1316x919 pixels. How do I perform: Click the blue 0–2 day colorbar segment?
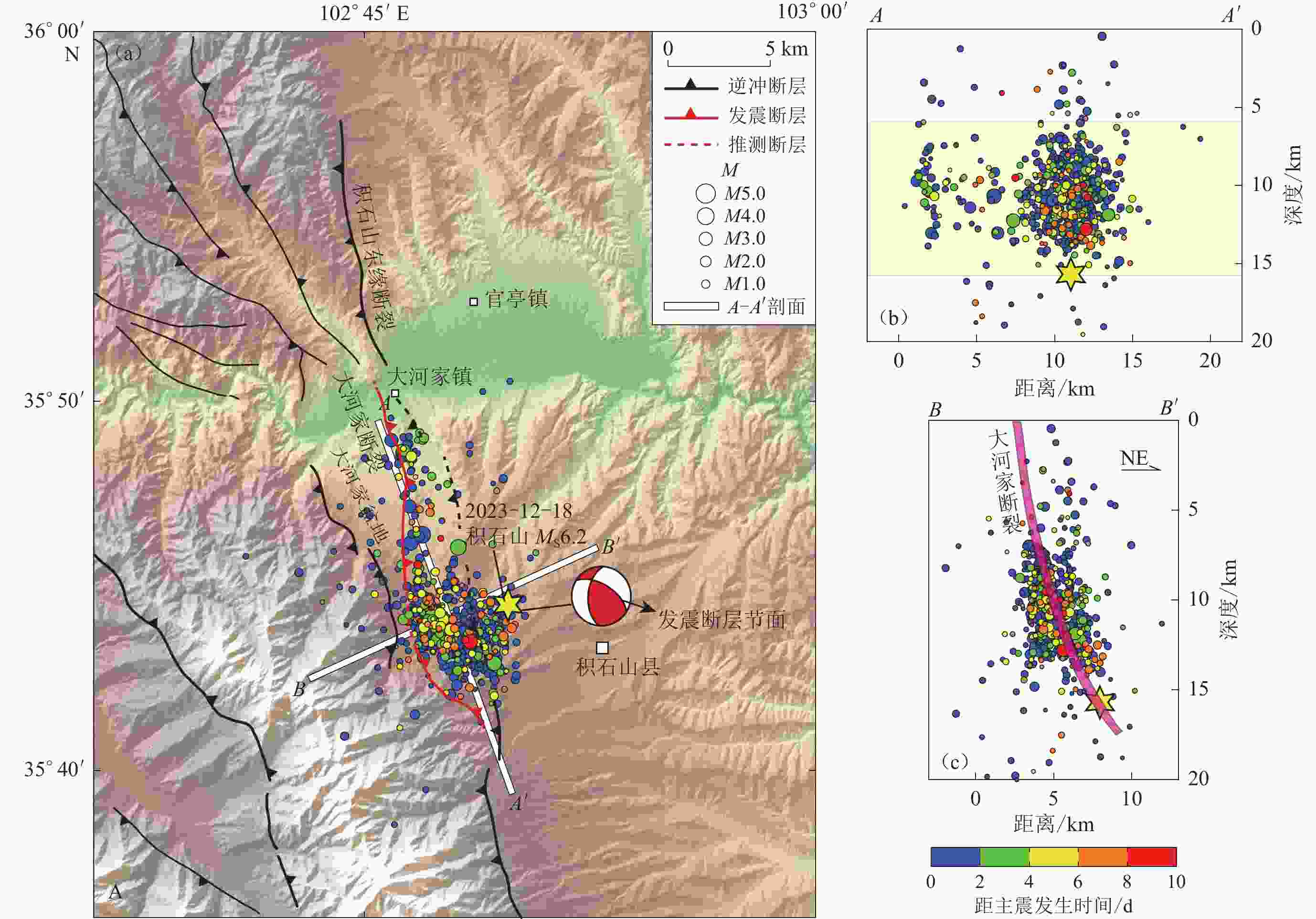[x=955, y=856]
